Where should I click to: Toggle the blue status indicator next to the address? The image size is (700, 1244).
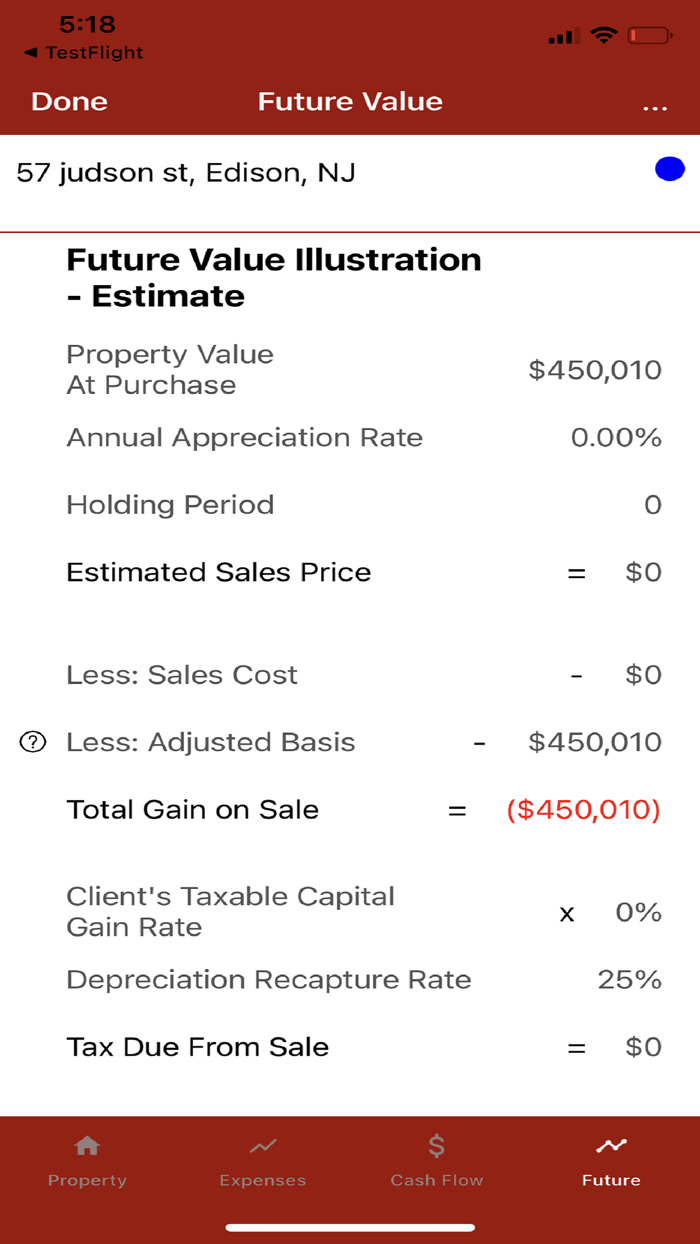(x=668, y=168)
